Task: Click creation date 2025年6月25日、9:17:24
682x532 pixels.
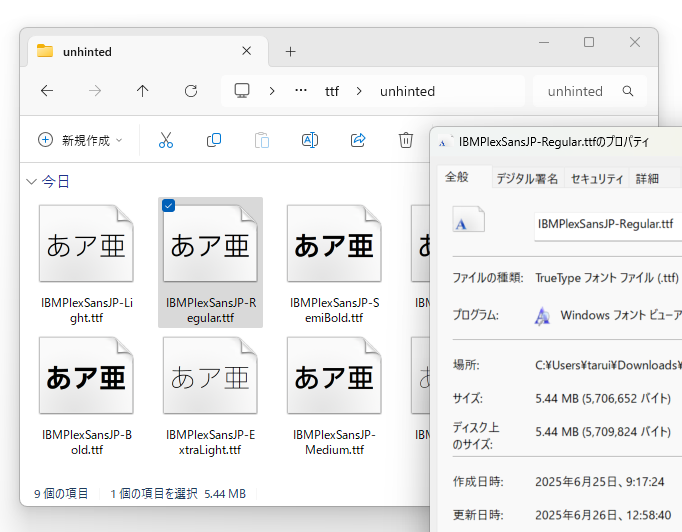Action: pyautogui.click(x=600, y=482)
